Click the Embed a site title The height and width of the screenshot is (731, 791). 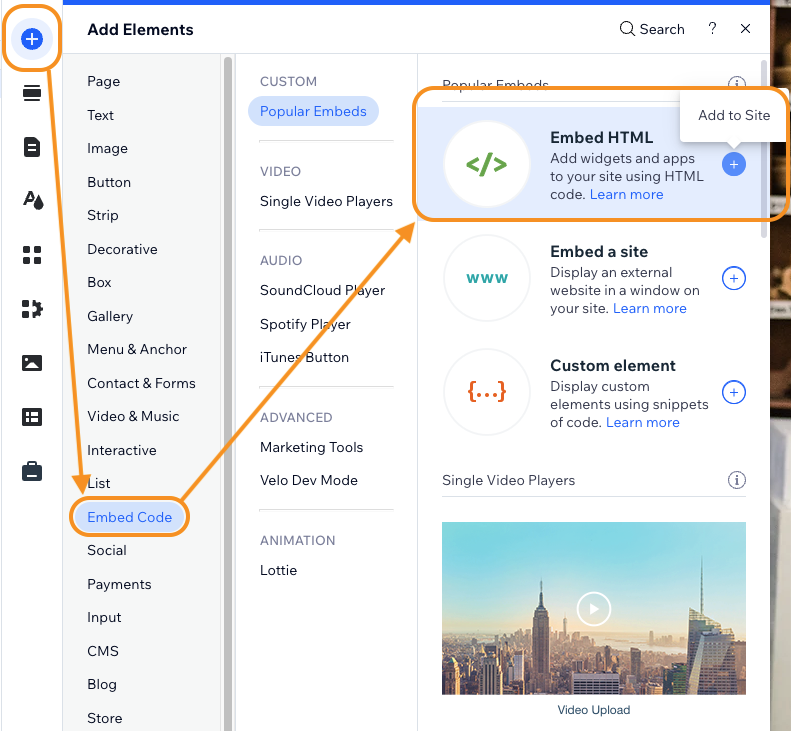pos(599,251)
